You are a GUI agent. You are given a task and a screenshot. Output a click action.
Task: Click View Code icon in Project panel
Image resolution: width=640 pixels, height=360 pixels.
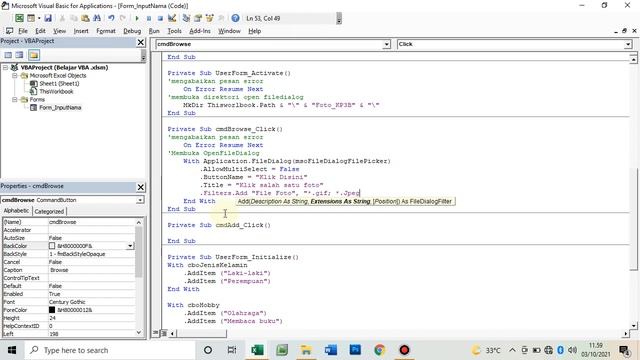[8, 55]
